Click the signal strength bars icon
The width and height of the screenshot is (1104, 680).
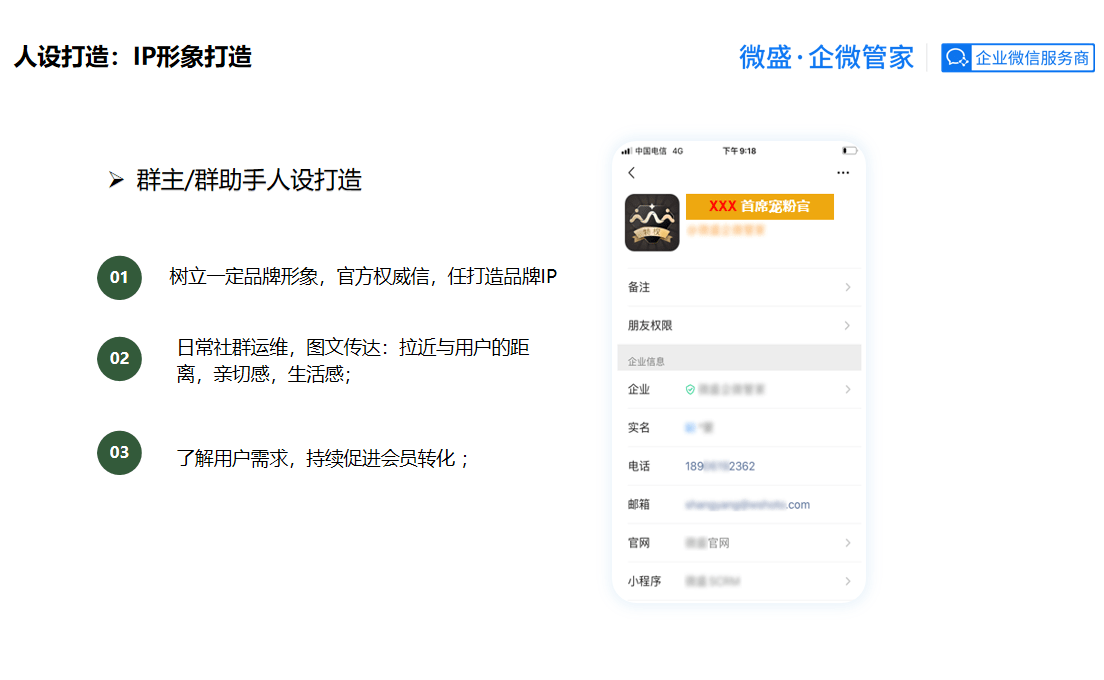[x=626, y=151]
